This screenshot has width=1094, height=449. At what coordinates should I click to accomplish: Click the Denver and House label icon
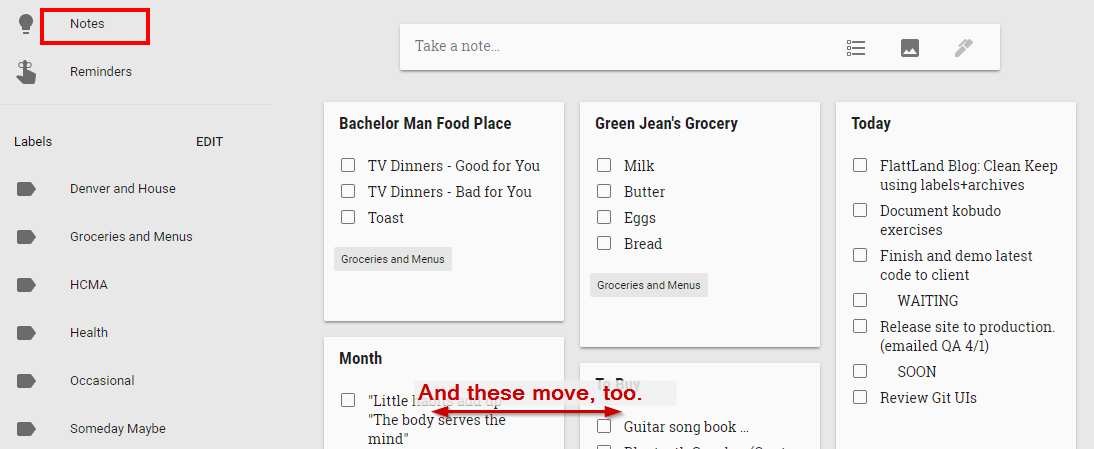[x=27, y=189]
